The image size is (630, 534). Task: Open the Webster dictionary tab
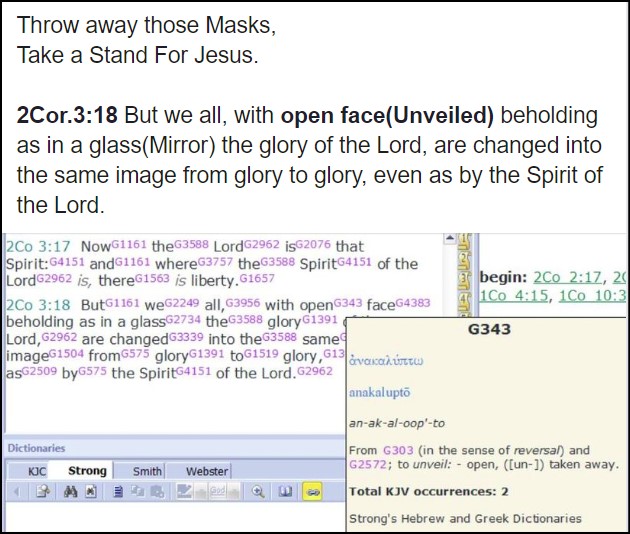click(x=207, y=471)
